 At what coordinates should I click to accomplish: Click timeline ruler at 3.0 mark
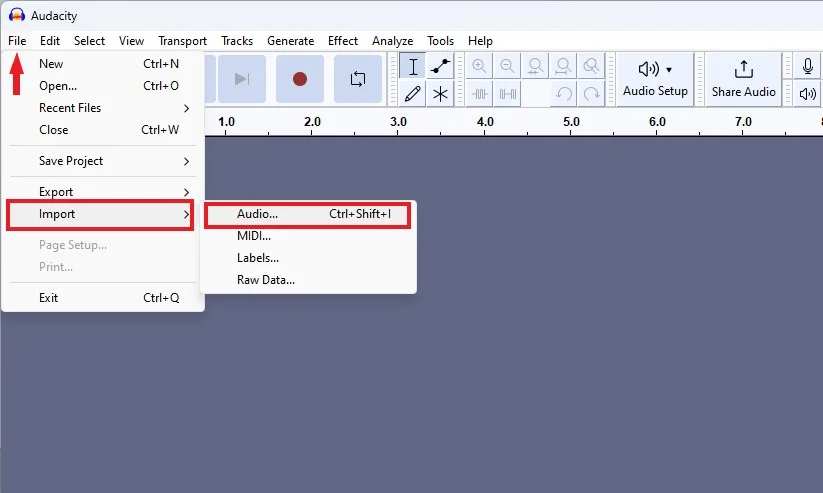pyautogui.click(x=398, y=122)
